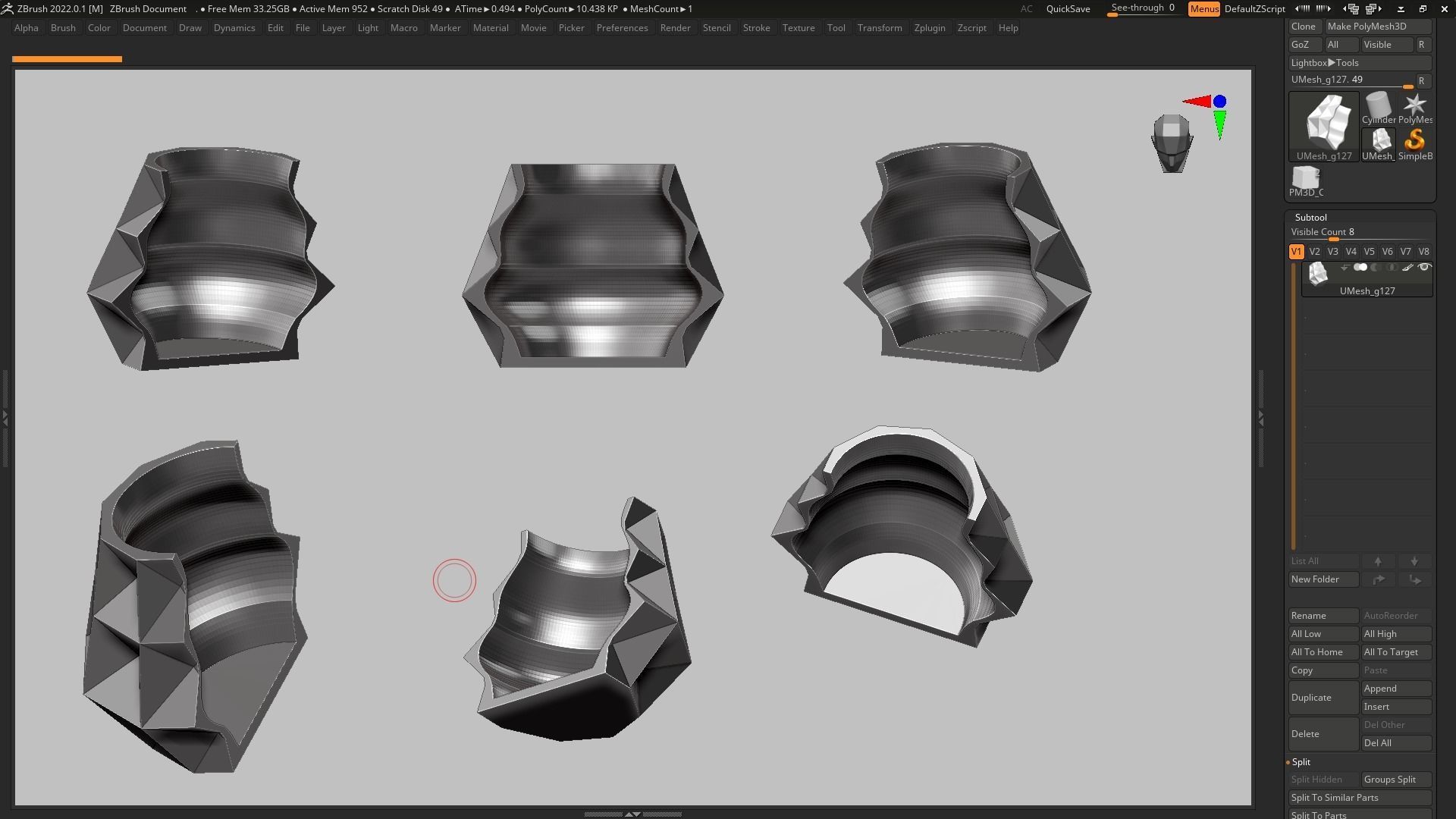Toggle the Menus button off
Screen dimensions: 1456x819
tap(1204, 9)
